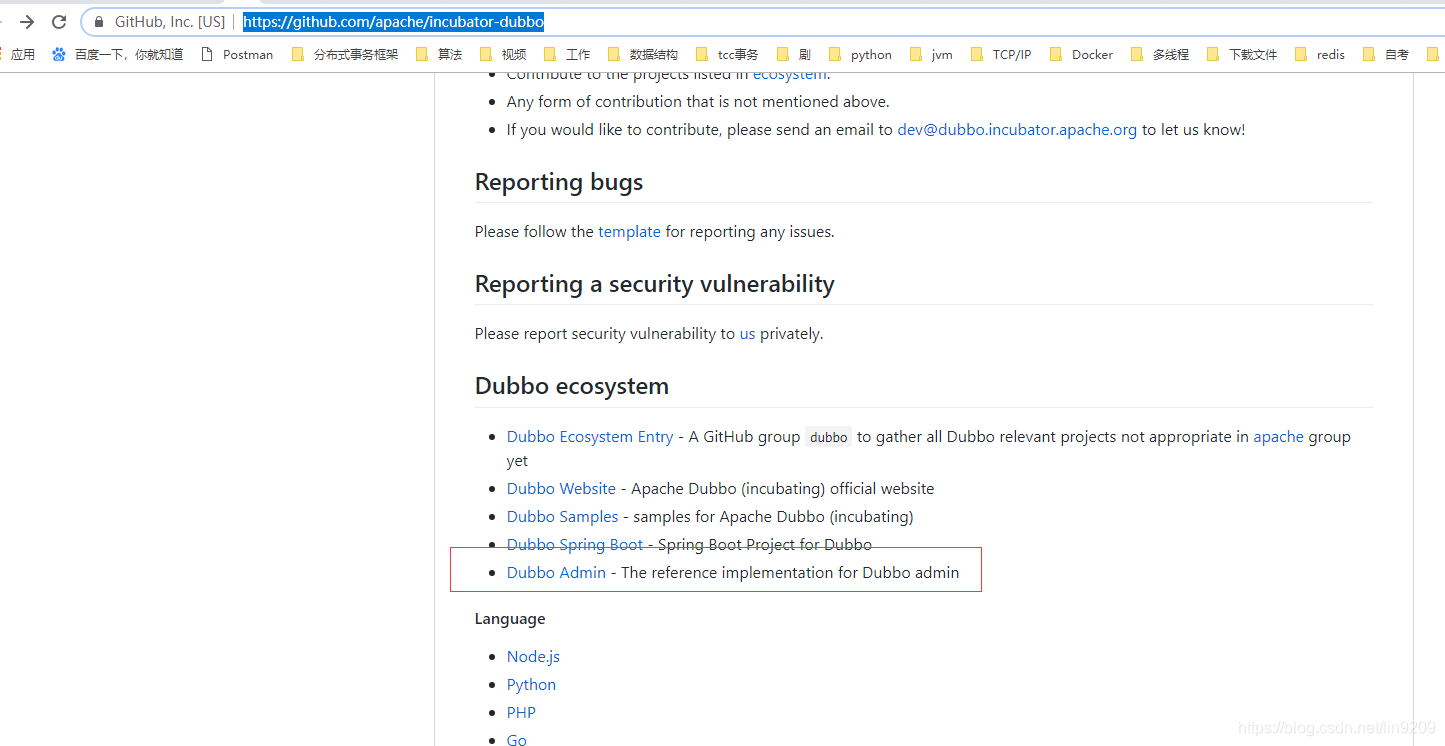Image resolution: width=1445 pixels, height=746 pixels.
Task: Click the Dubbo ecosystem heading
Action: pyautogui.click(x=572, y=386)
